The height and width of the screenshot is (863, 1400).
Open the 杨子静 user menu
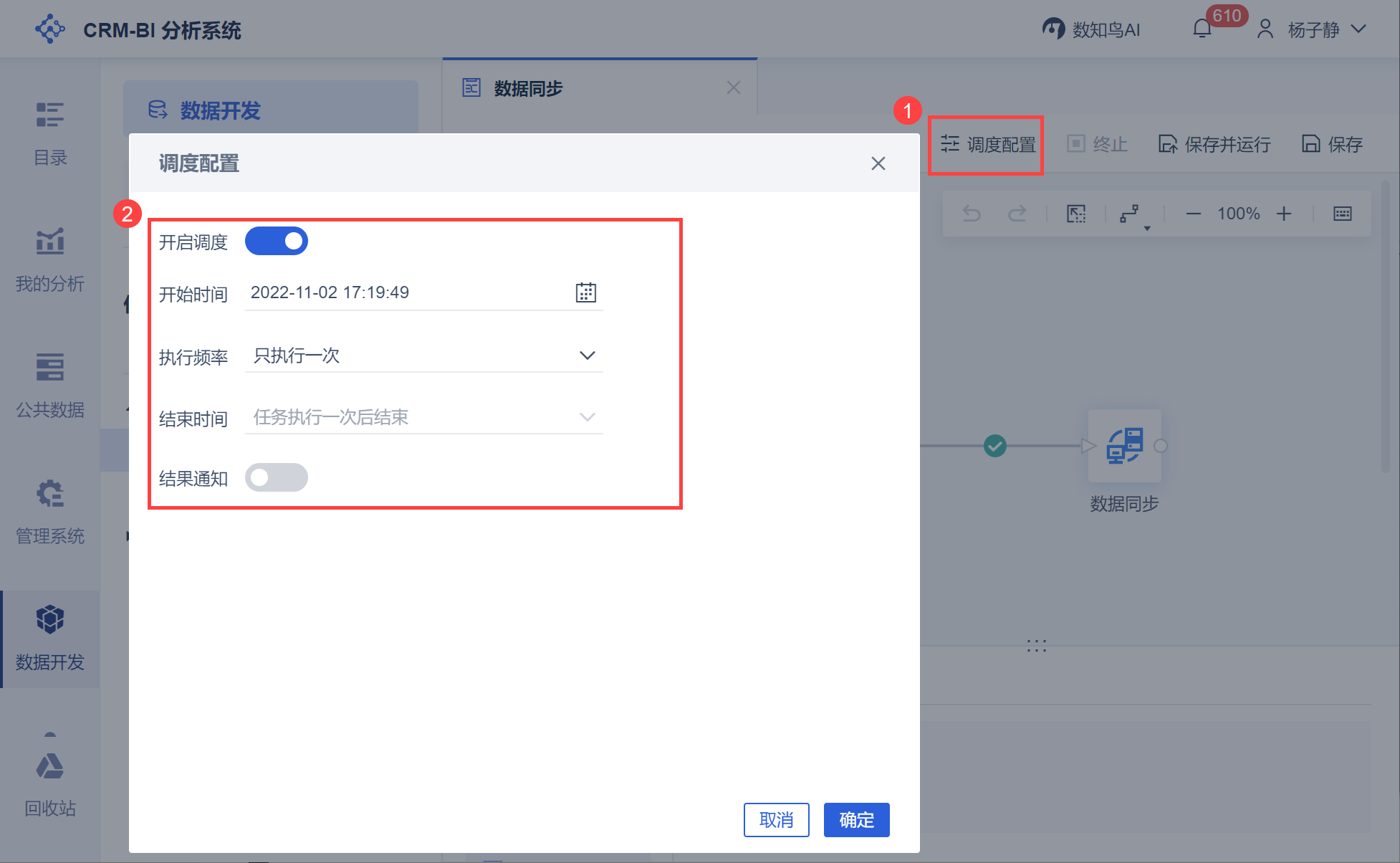(x=1313, y=29)
